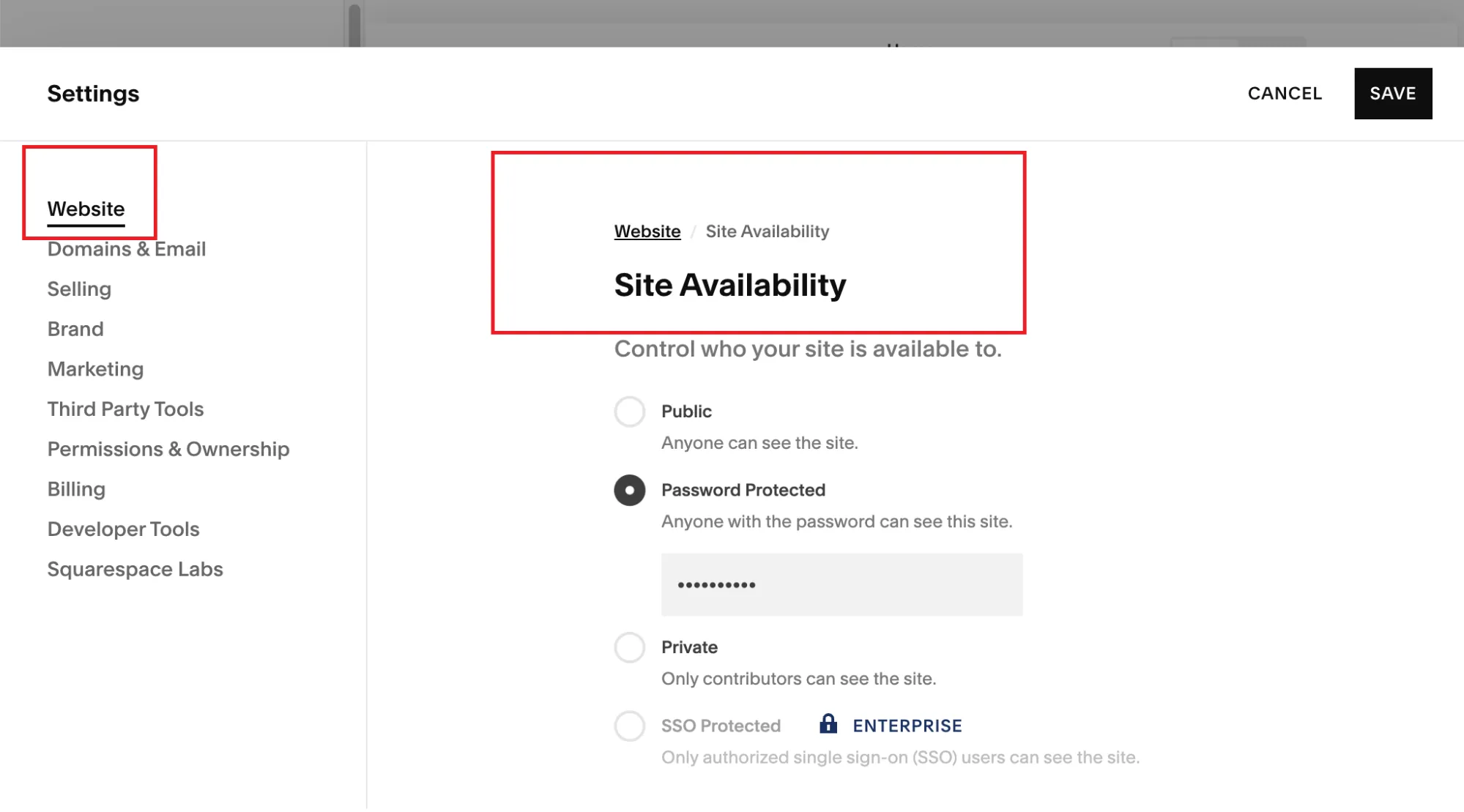Click the Billing settings icon
The width and height of the screenshot is (1464, 812).
tap(76, 489)
